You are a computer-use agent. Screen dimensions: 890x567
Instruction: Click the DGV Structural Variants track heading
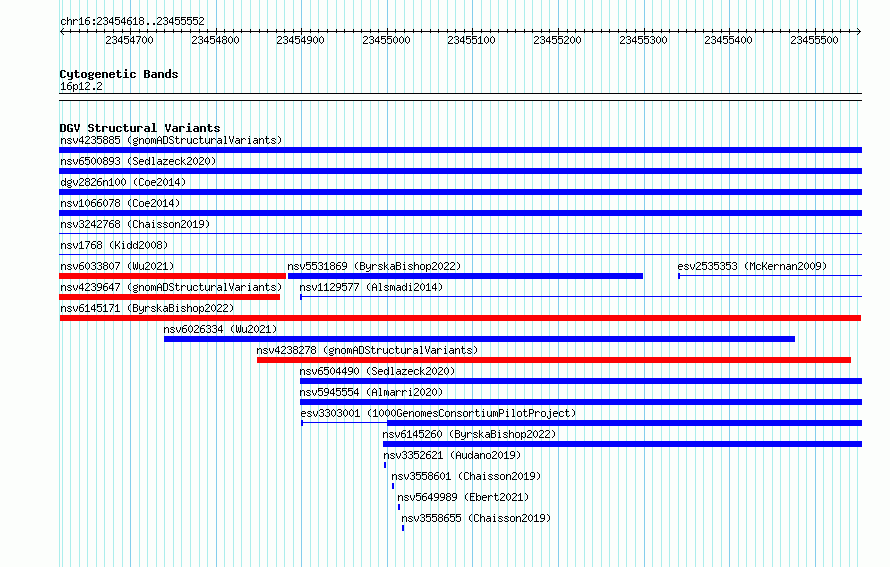point(140,128)
